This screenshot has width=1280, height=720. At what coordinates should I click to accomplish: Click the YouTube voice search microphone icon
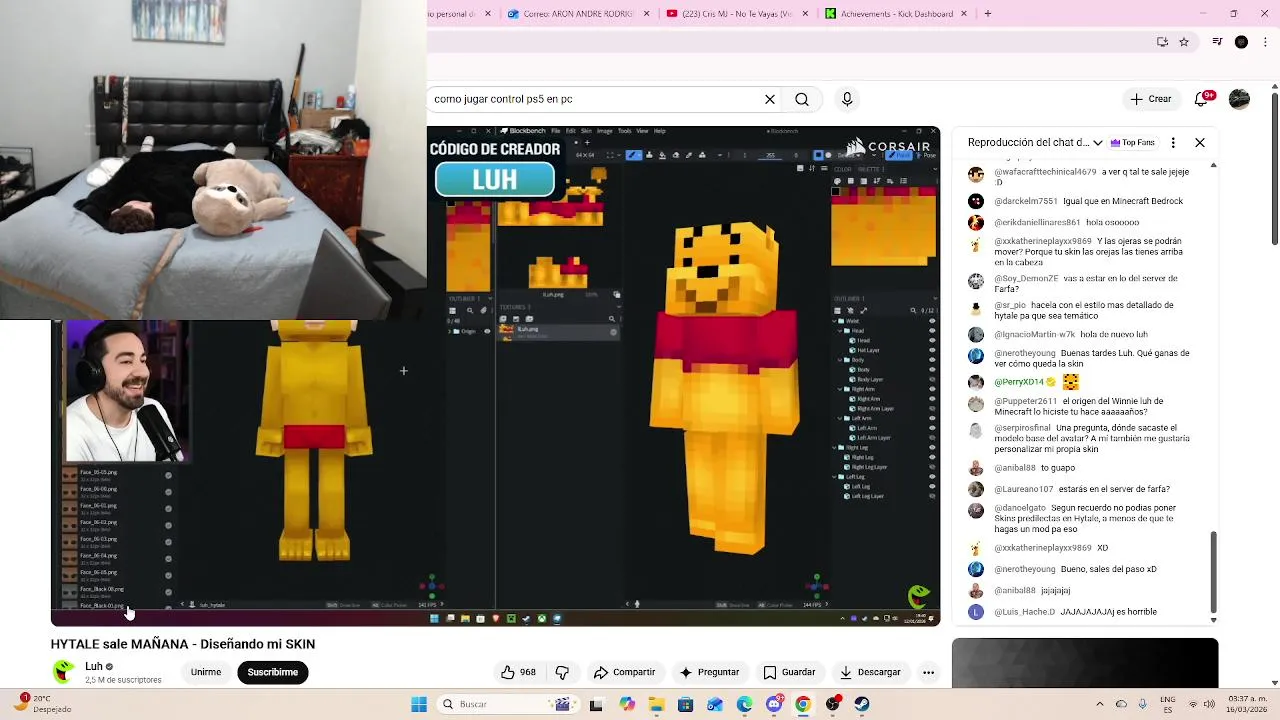[x=847, y=99]
